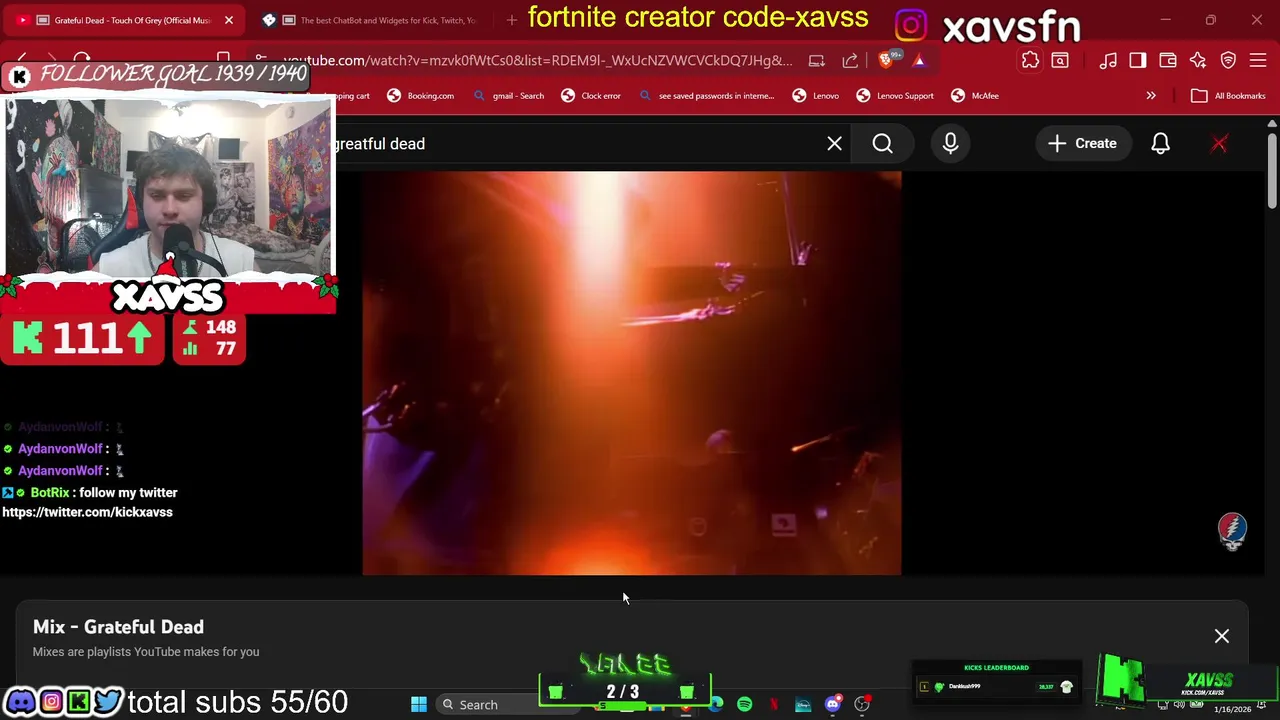Open the Disney+ taskbar icon
The width and height of the screenshot is (1280, 720).
point(803,705)
